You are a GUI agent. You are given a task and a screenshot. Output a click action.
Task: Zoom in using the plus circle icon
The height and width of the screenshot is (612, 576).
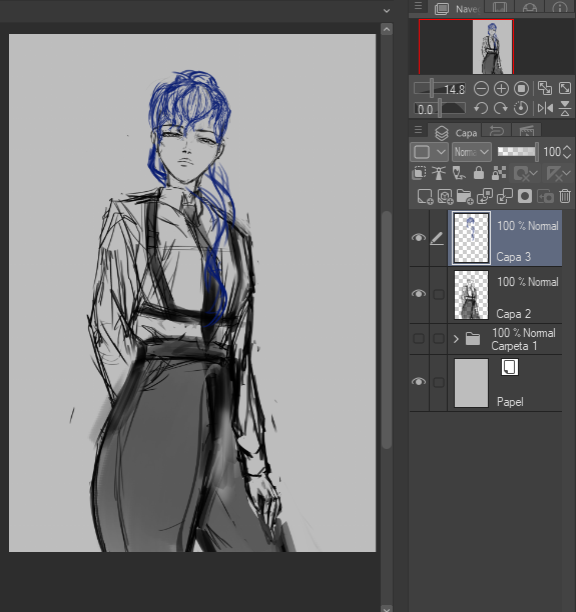[501, 89]
